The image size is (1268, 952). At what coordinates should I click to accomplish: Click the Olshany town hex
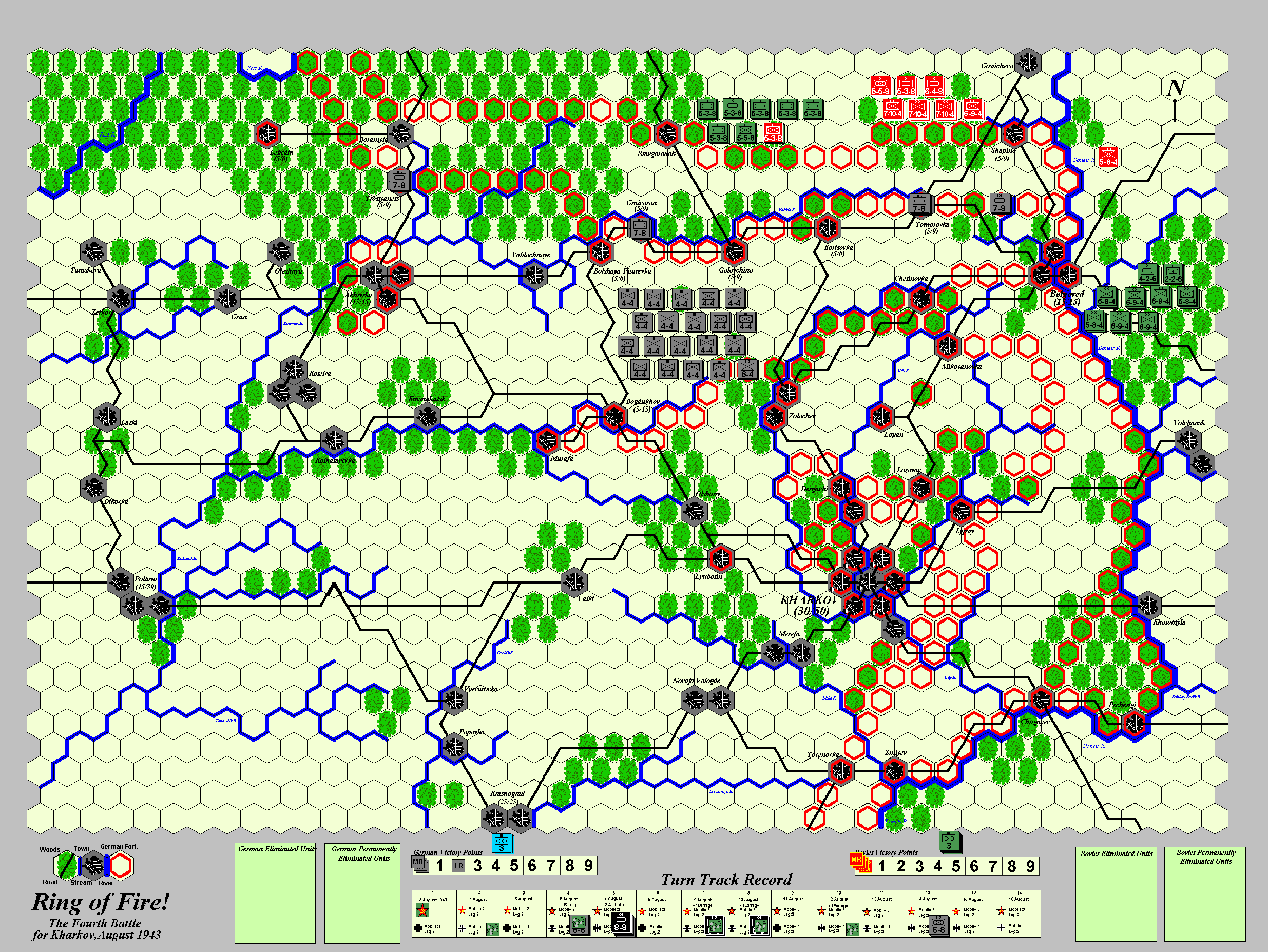point(694,511)
